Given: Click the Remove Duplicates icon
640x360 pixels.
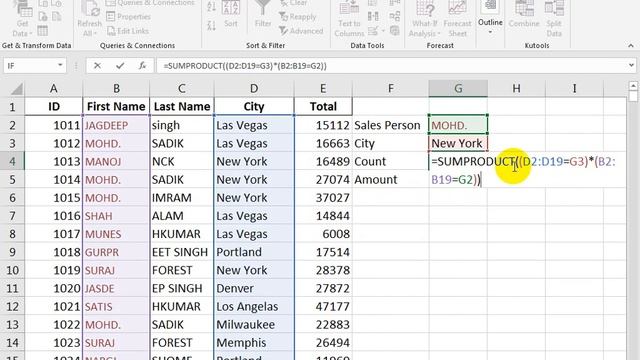Looking at the screenshot, I should 373,16.
